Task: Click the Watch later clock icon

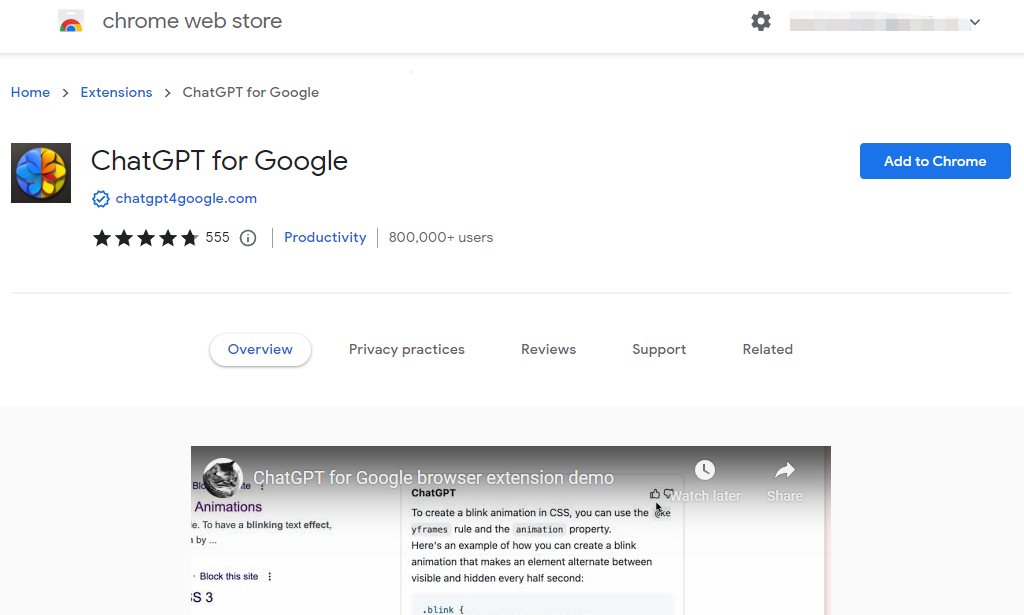Action: 705,470
